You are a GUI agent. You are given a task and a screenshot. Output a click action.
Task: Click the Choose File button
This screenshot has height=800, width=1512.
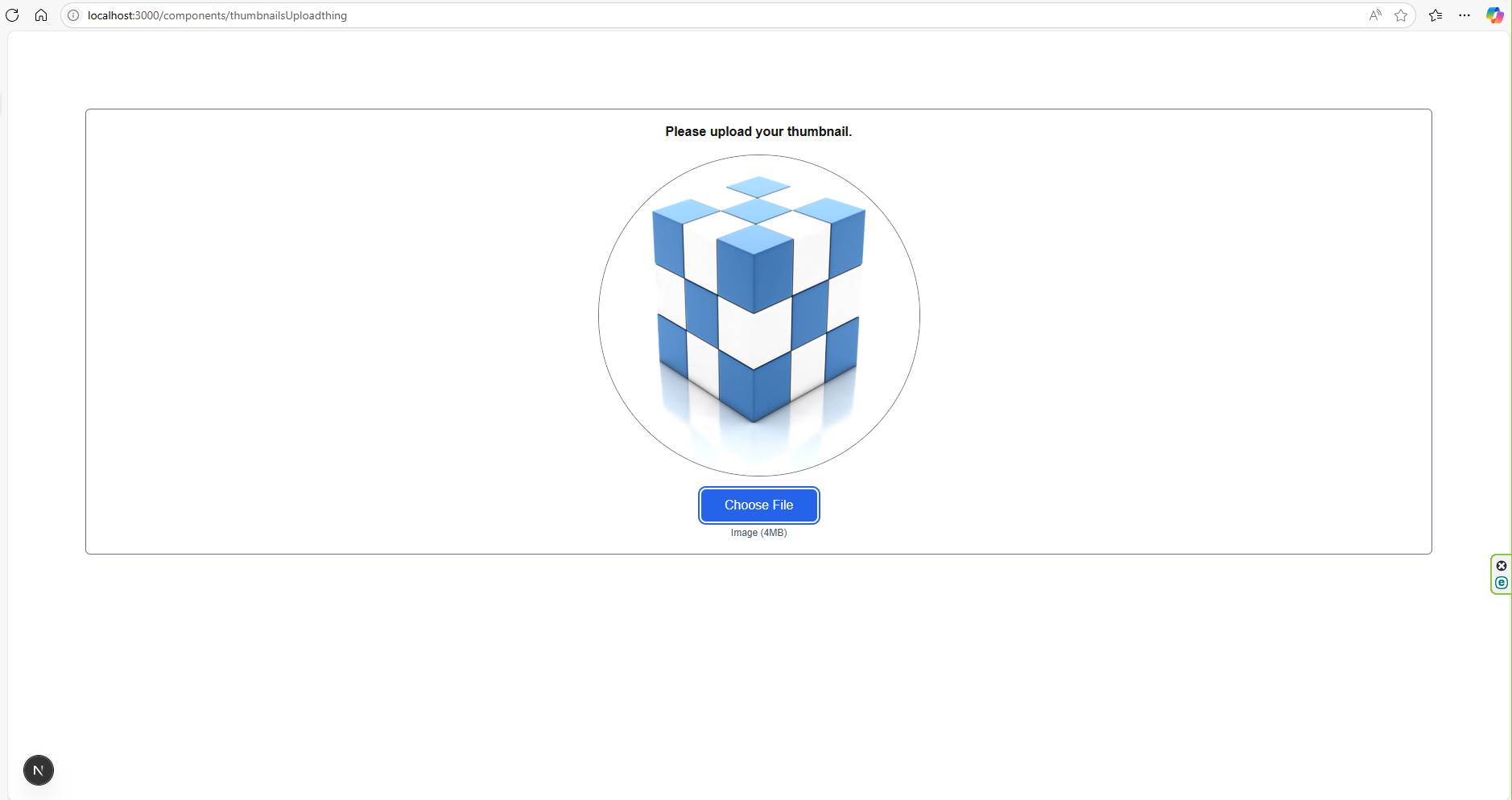pyautogui.click(x=759, y=505)
